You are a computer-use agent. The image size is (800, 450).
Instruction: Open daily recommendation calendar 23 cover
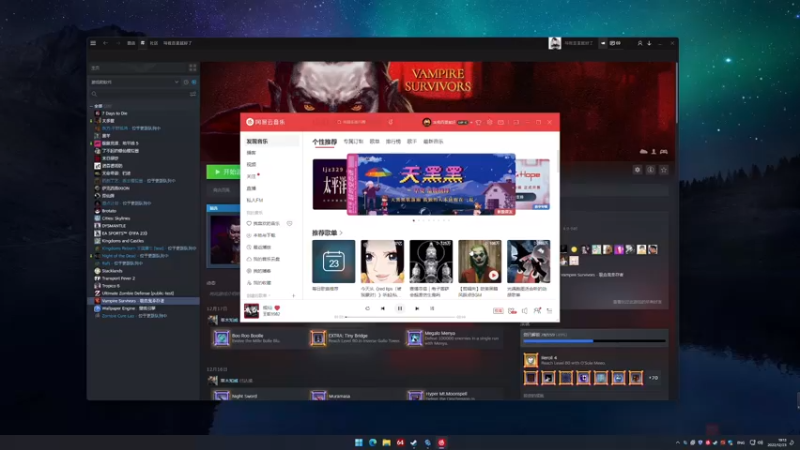[334, 261]
